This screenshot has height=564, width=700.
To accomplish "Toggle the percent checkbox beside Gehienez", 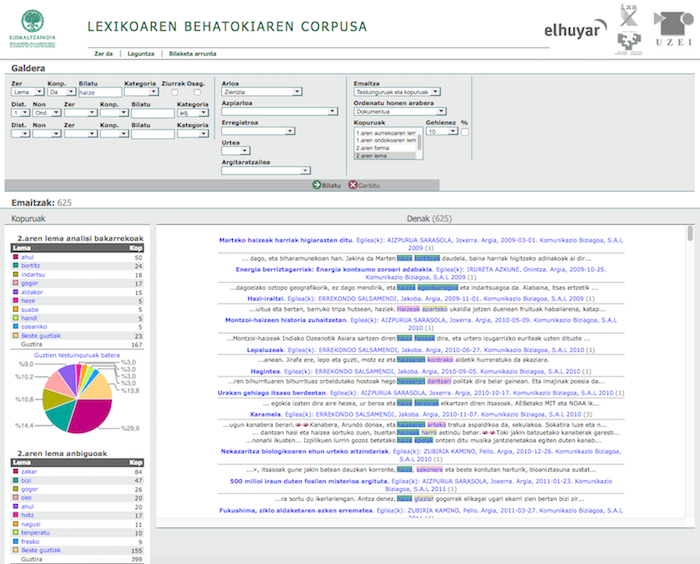I will pyautogui.click(x=465, y=132).
